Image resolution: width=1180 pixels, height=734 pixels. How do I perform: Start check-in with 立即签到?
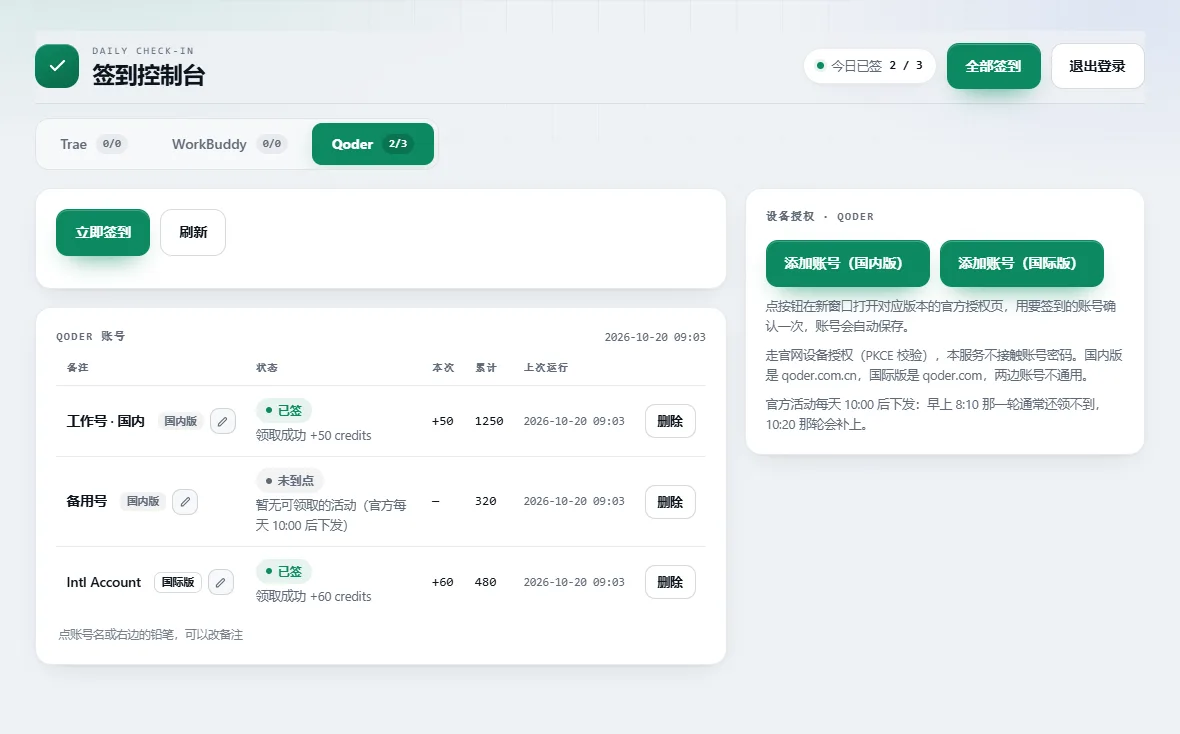(x=103, y=233)
